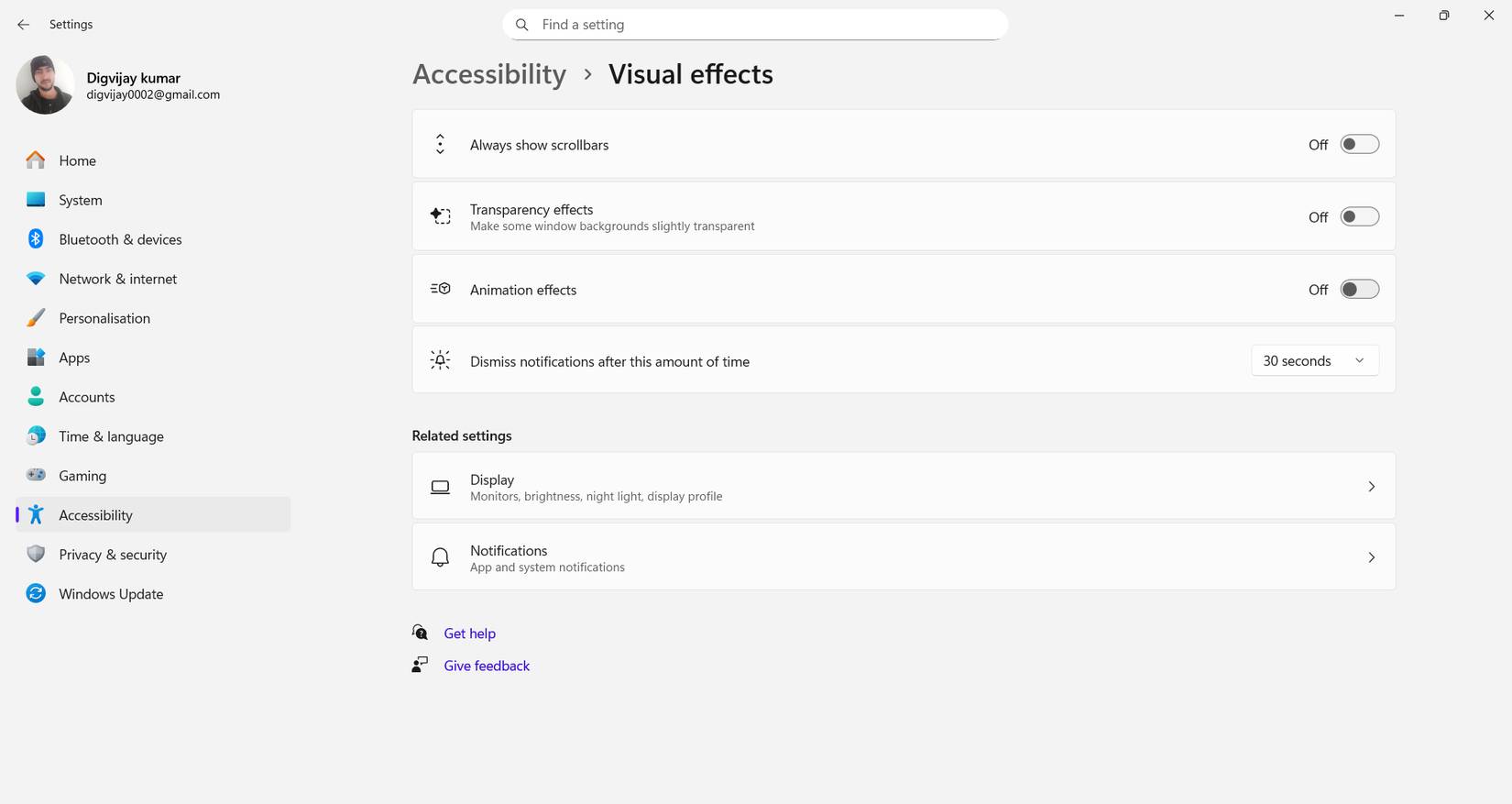Select Apps in the sidebar
Screen dimensions: 1512x804
[x=74, y=358]
